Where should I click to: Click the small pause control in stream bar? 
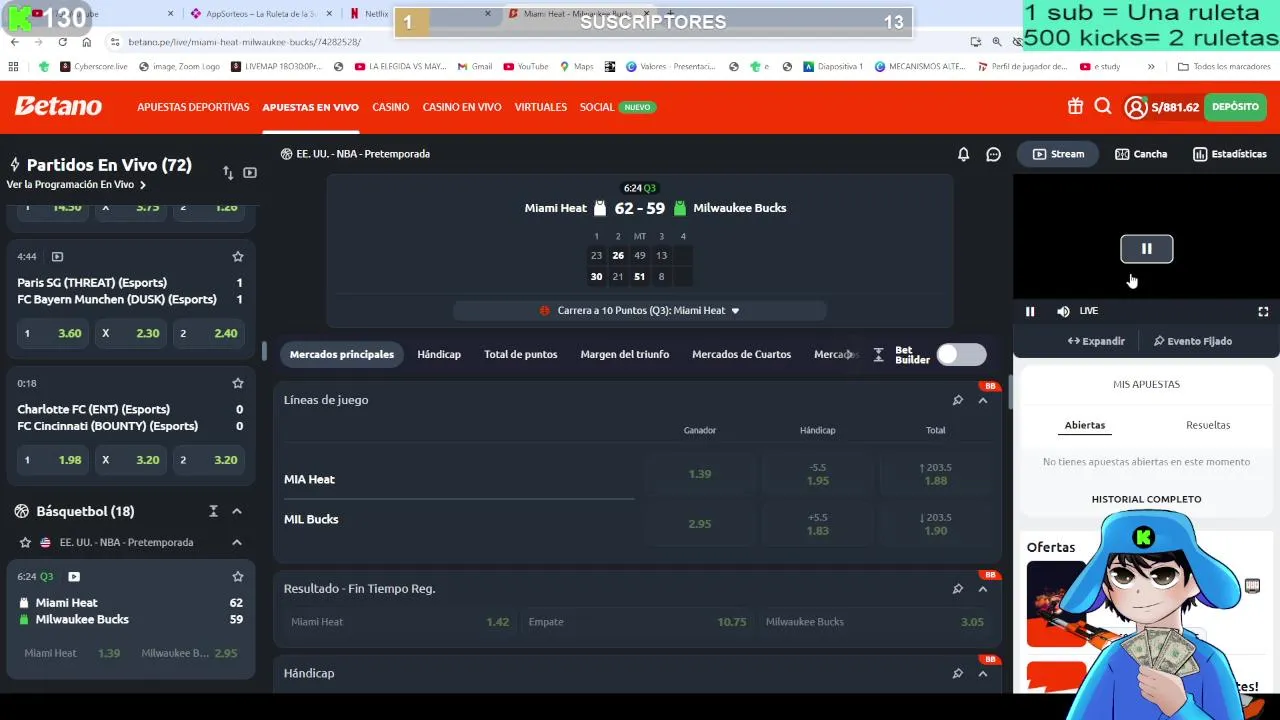tap(1030, 312)
